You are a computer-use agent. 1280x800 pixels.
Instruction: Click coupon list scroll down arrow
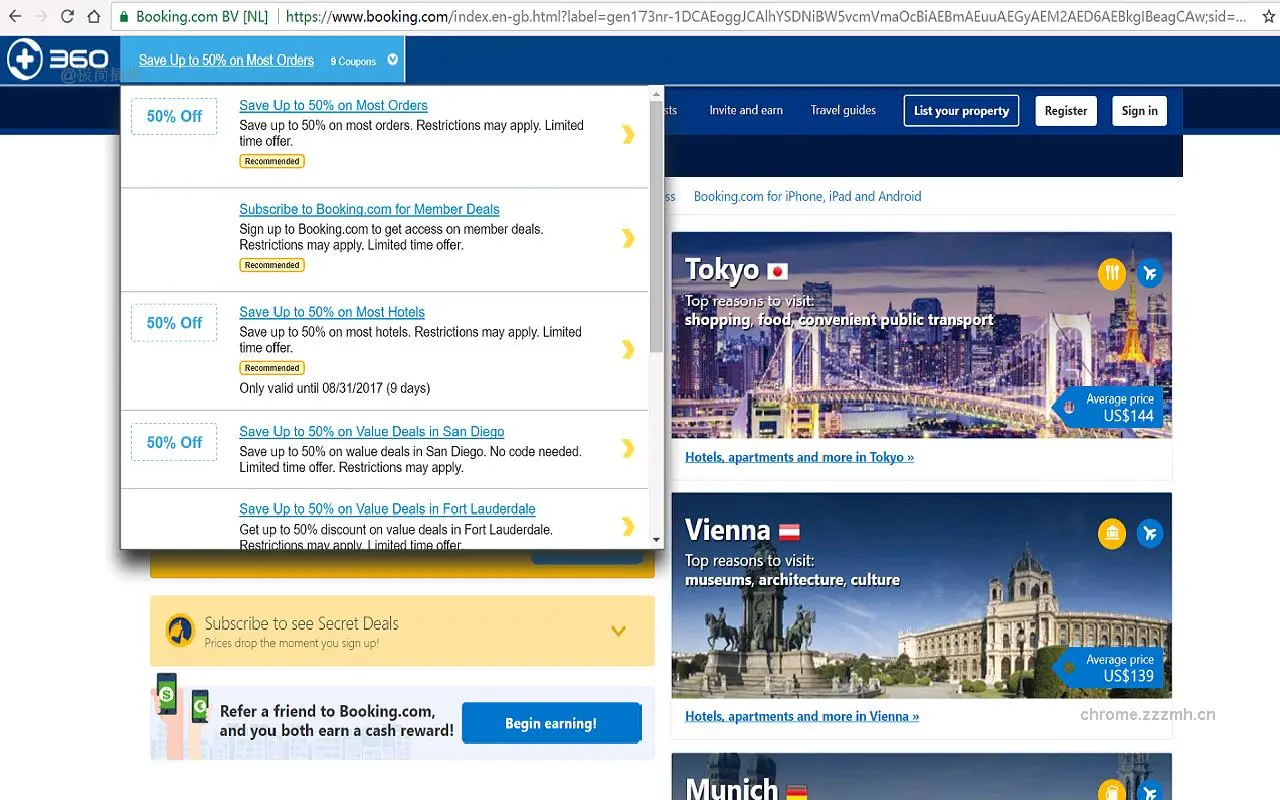coord(656,540)
